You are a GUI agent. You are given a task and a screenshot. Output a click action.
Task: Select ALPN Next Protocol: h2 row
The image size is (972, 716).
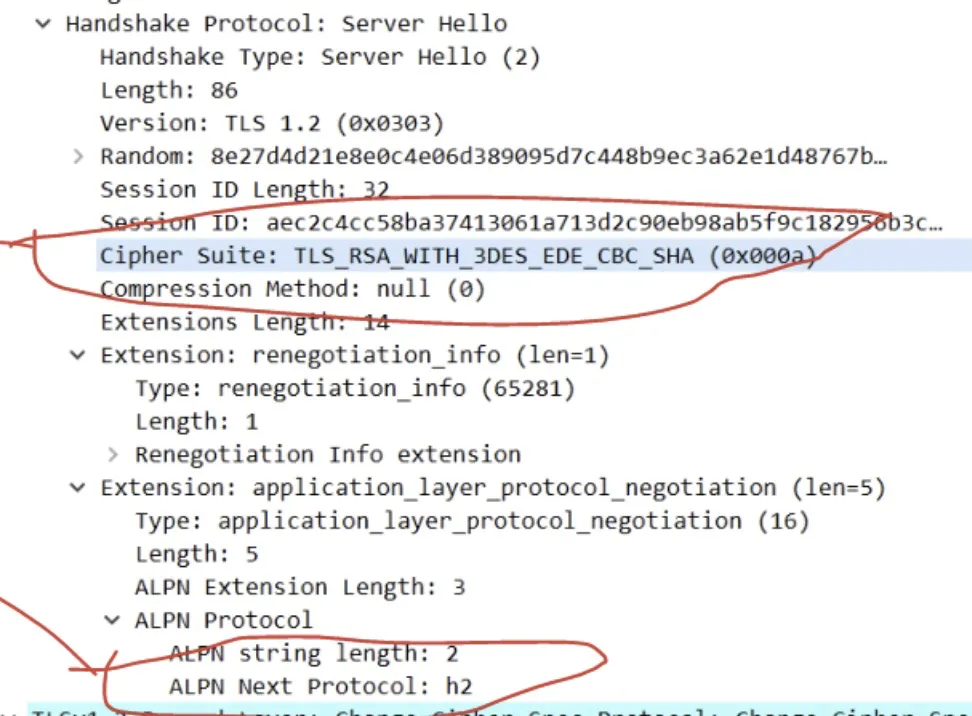(x=320, y=687)
